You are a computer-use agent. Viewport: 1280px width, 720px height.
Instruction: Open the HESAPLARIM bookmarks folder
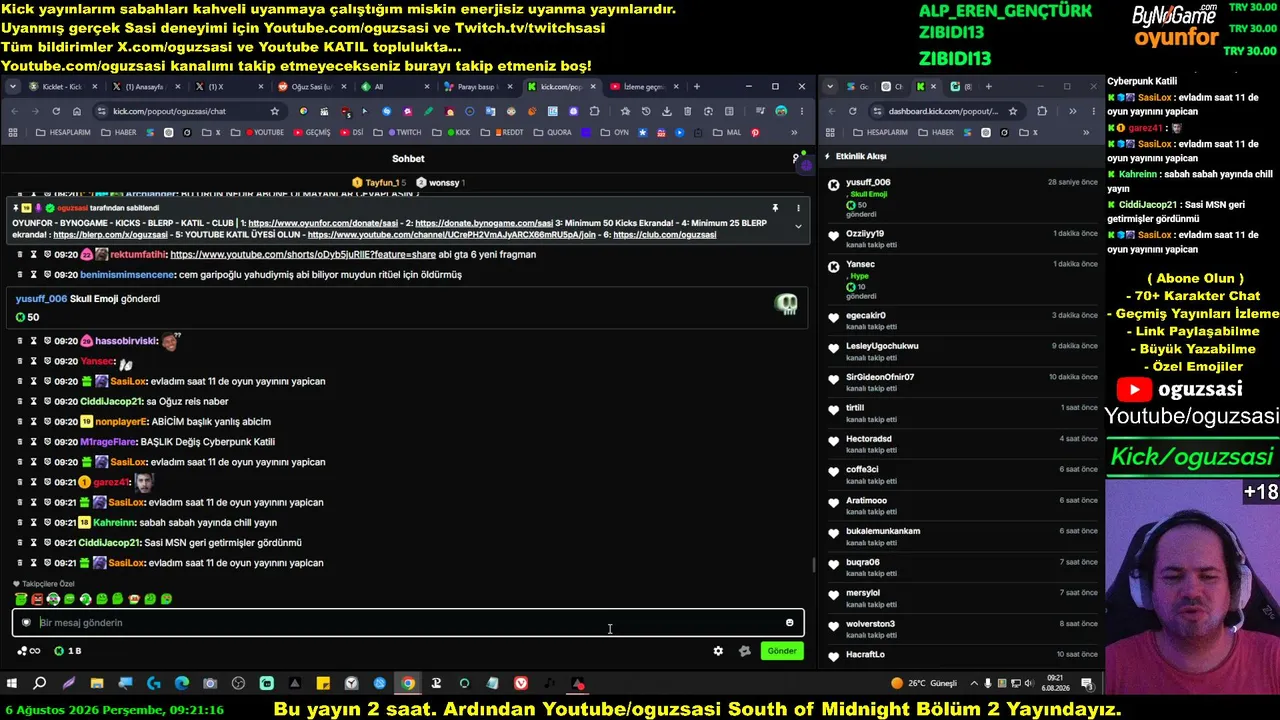63,132
